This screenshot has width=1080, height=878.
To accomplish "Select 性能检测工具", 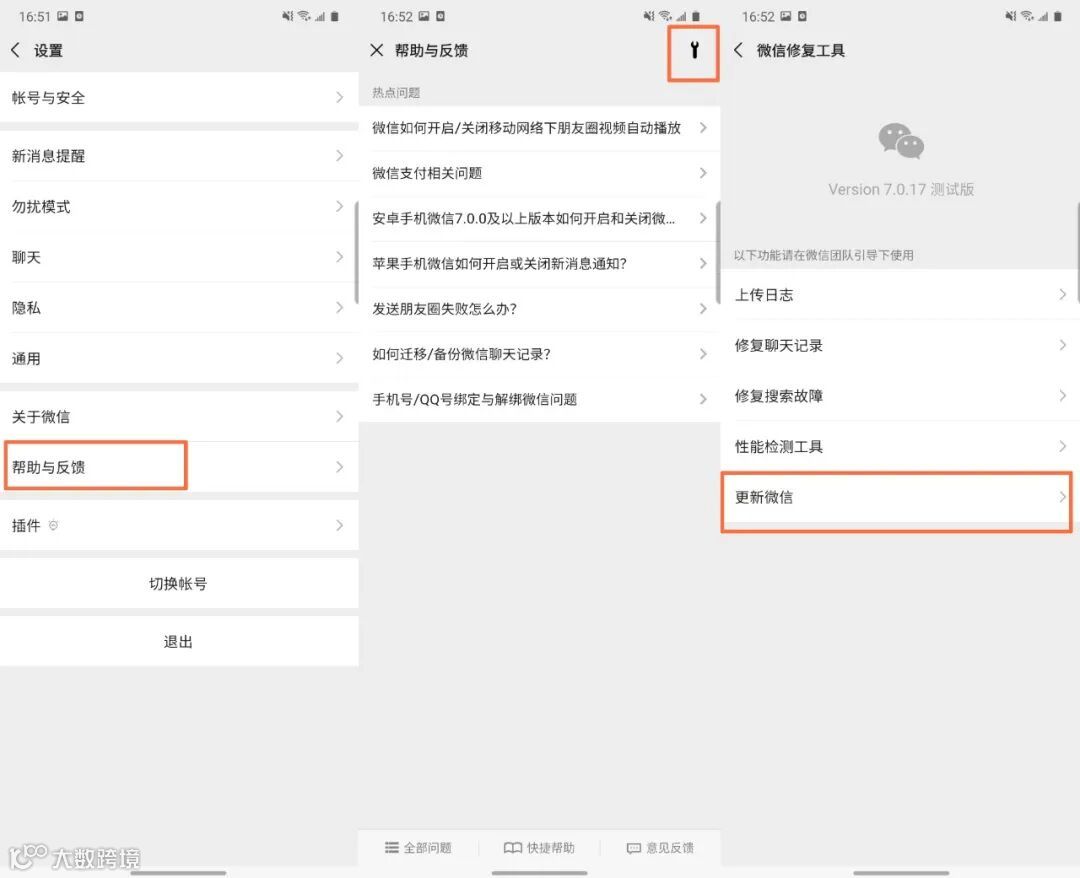I will coord(900,446).
